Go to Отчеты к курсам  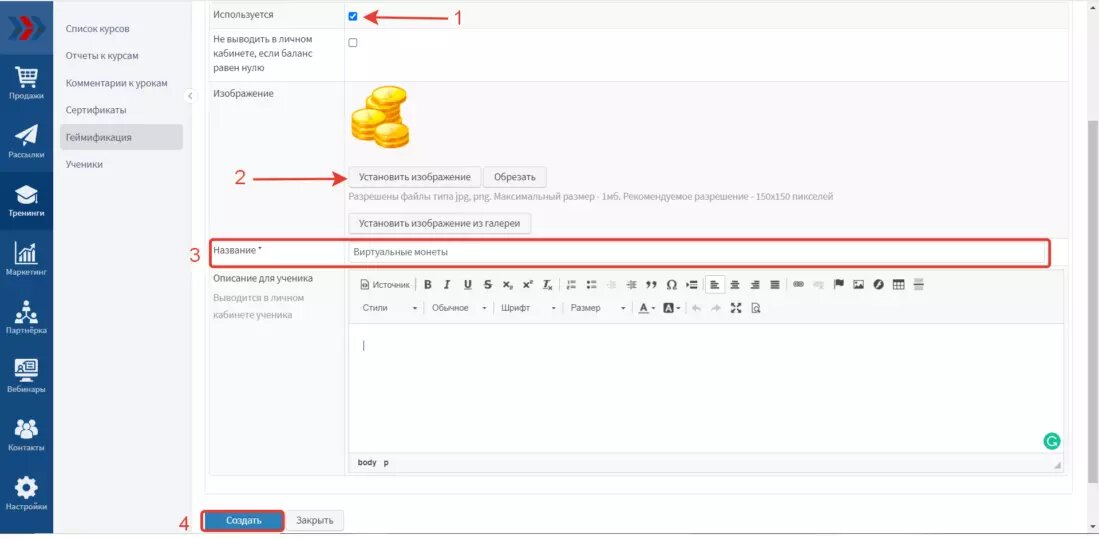pos(102,55)
